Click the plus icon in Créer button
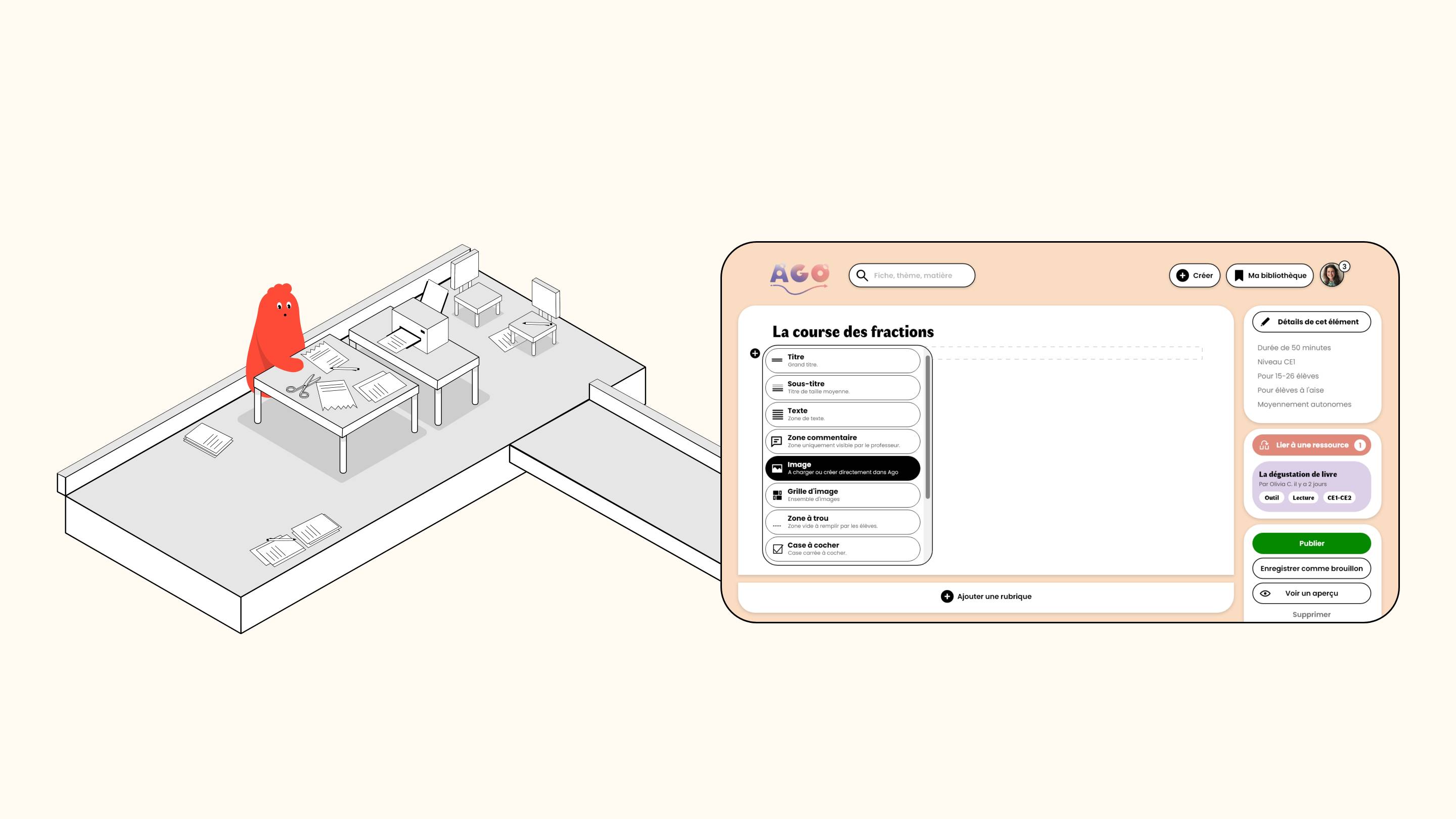Viewport: 1456px width, 819px height. [x=1182, y=275]
